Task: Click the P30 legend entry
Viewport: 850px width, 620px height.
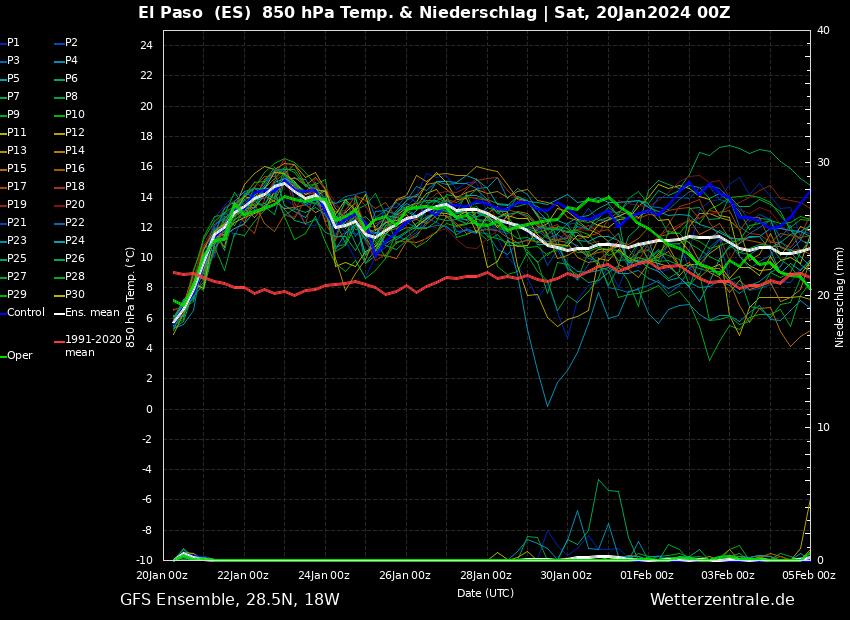Action: pyautogui.click(x=75, y=295)
